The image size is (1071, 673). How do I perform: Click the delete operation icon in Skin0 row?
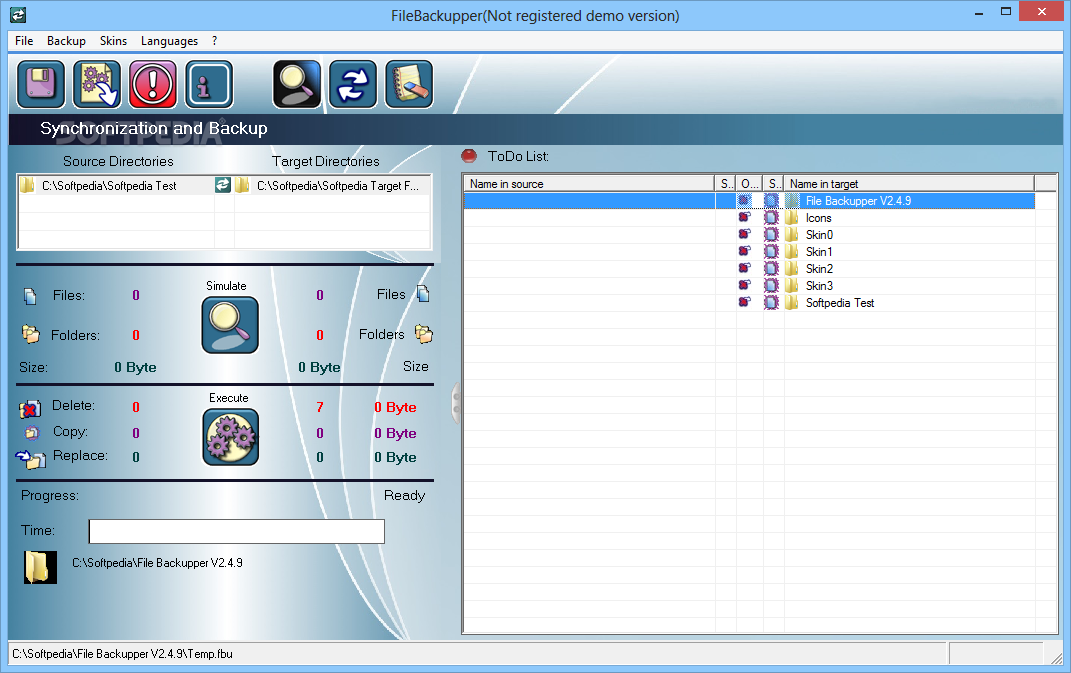point(745,234)
